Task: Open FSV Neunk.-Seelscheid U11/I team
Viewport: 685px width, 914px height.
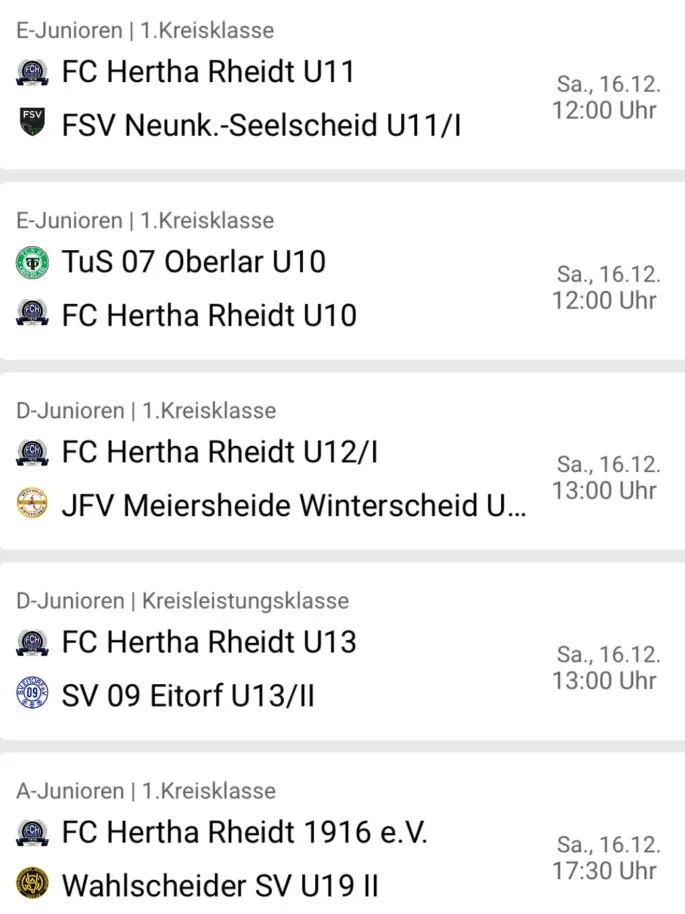Action: pos(262,125)
